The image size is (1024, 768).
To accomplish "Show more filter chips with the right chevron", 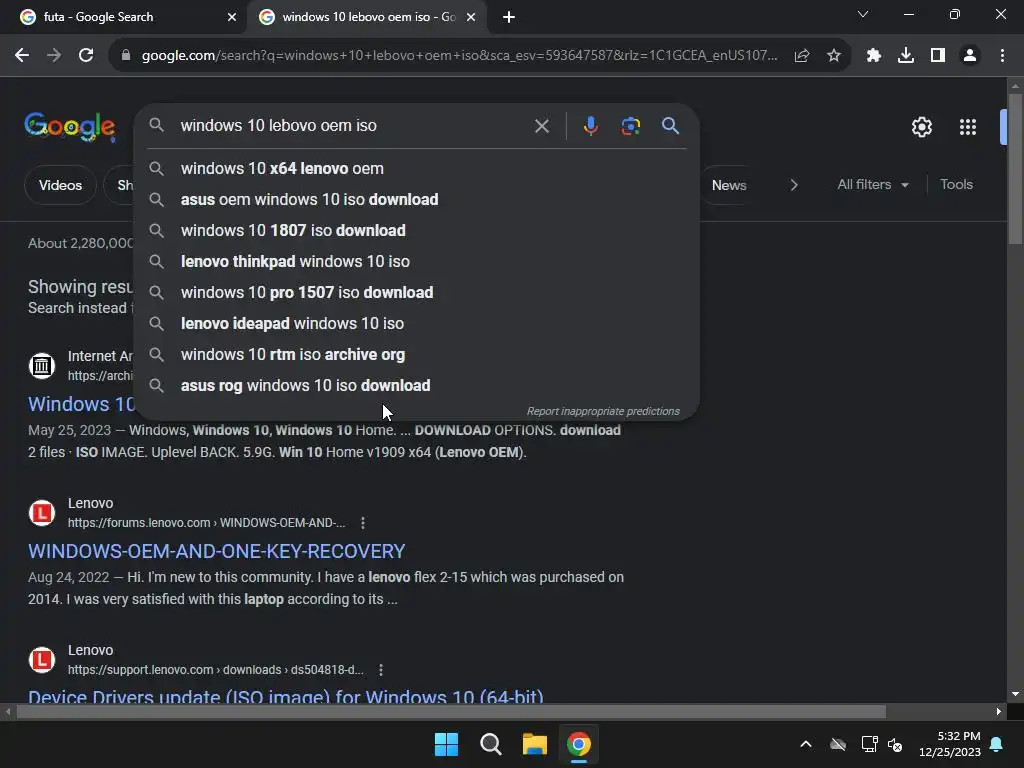I will click(793, 185).
